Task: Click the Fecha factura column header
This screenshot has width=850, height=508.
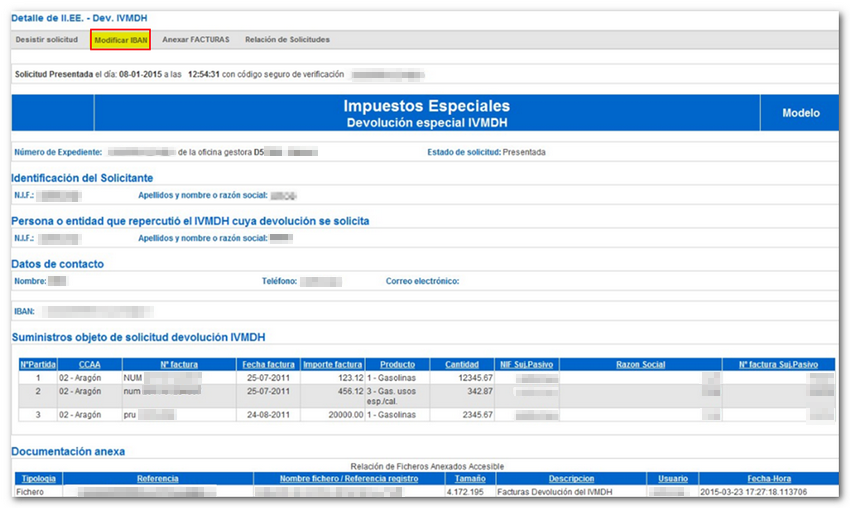Action: tap(268, 365)
